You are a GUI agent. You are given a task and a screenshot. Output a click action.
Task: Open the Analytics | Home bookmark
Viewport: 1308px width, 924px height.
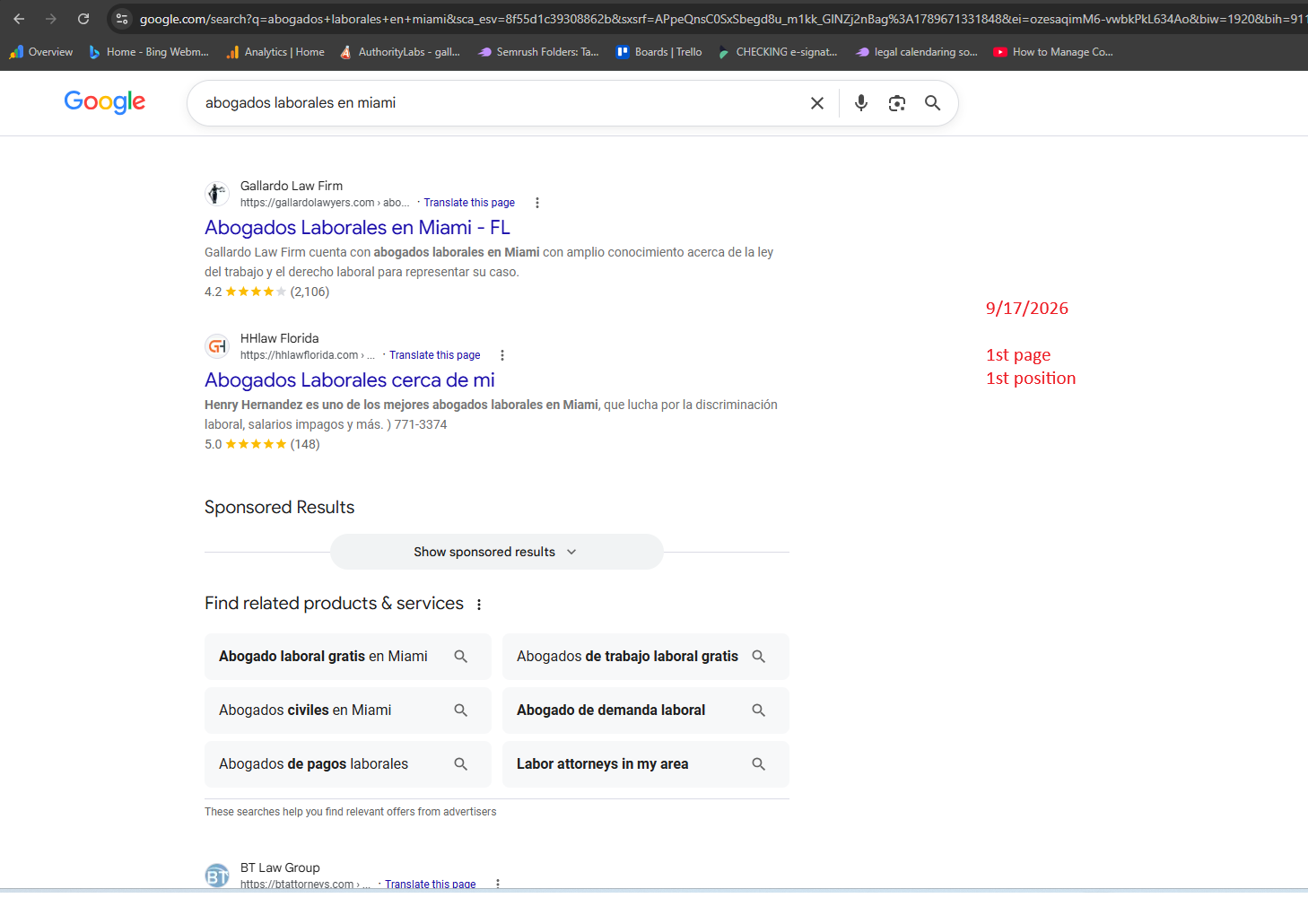(275, 52)
